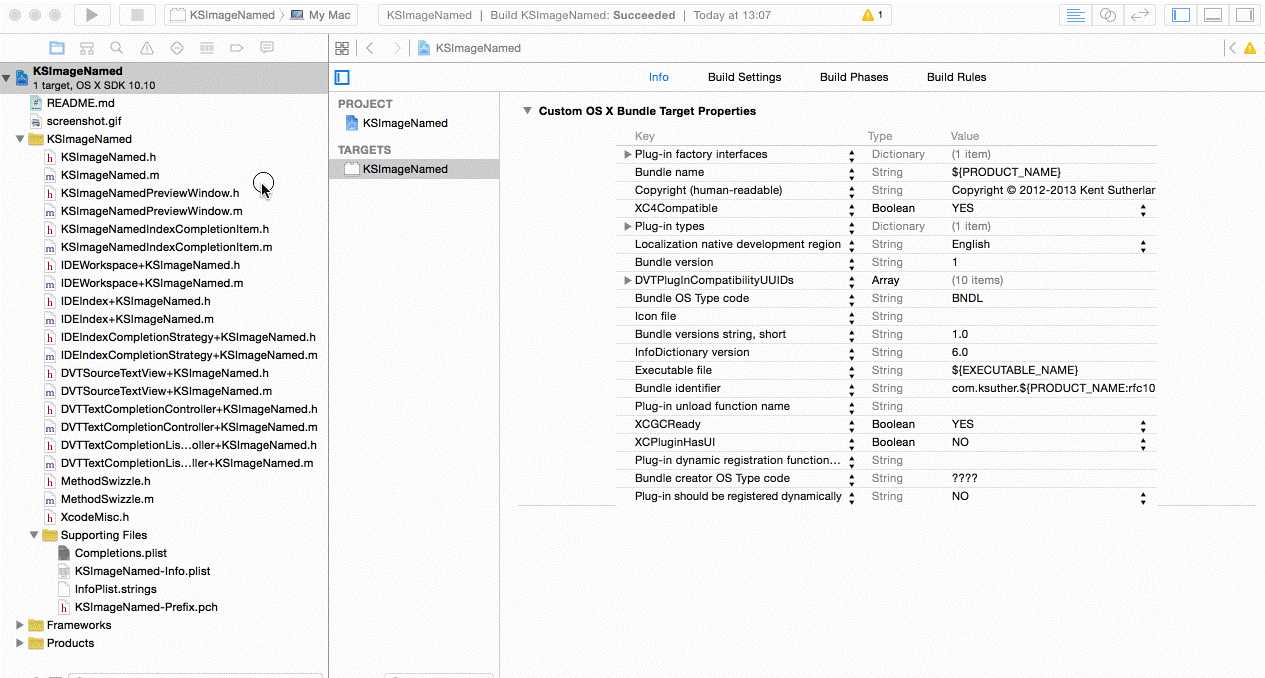Collapse Custom OS X Bundle Target Properties
This screenshot has width=1265, height=678.
527,111
